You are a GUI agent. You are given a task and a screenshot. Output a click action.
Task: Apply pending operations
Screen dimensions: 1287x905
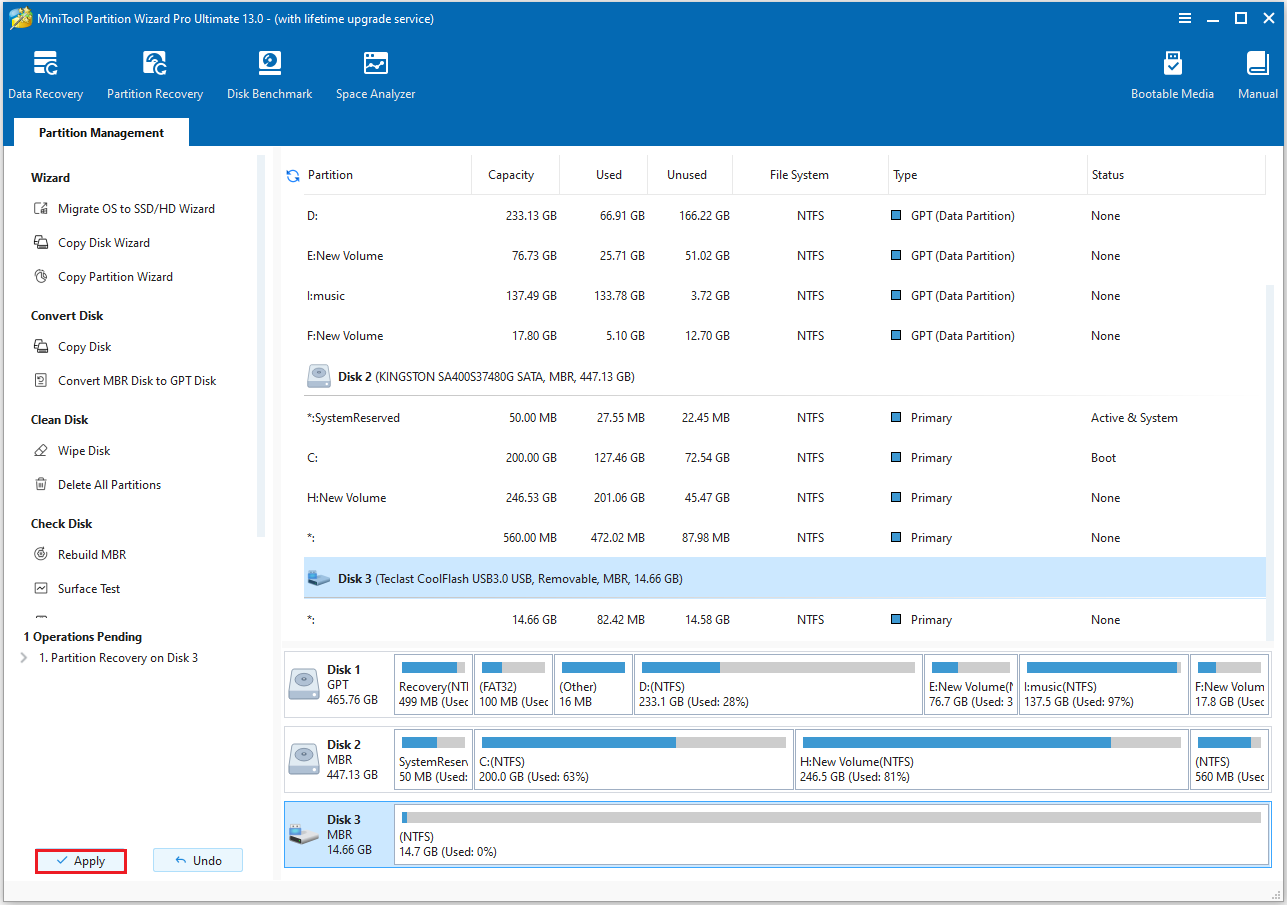tap(81, 861)
